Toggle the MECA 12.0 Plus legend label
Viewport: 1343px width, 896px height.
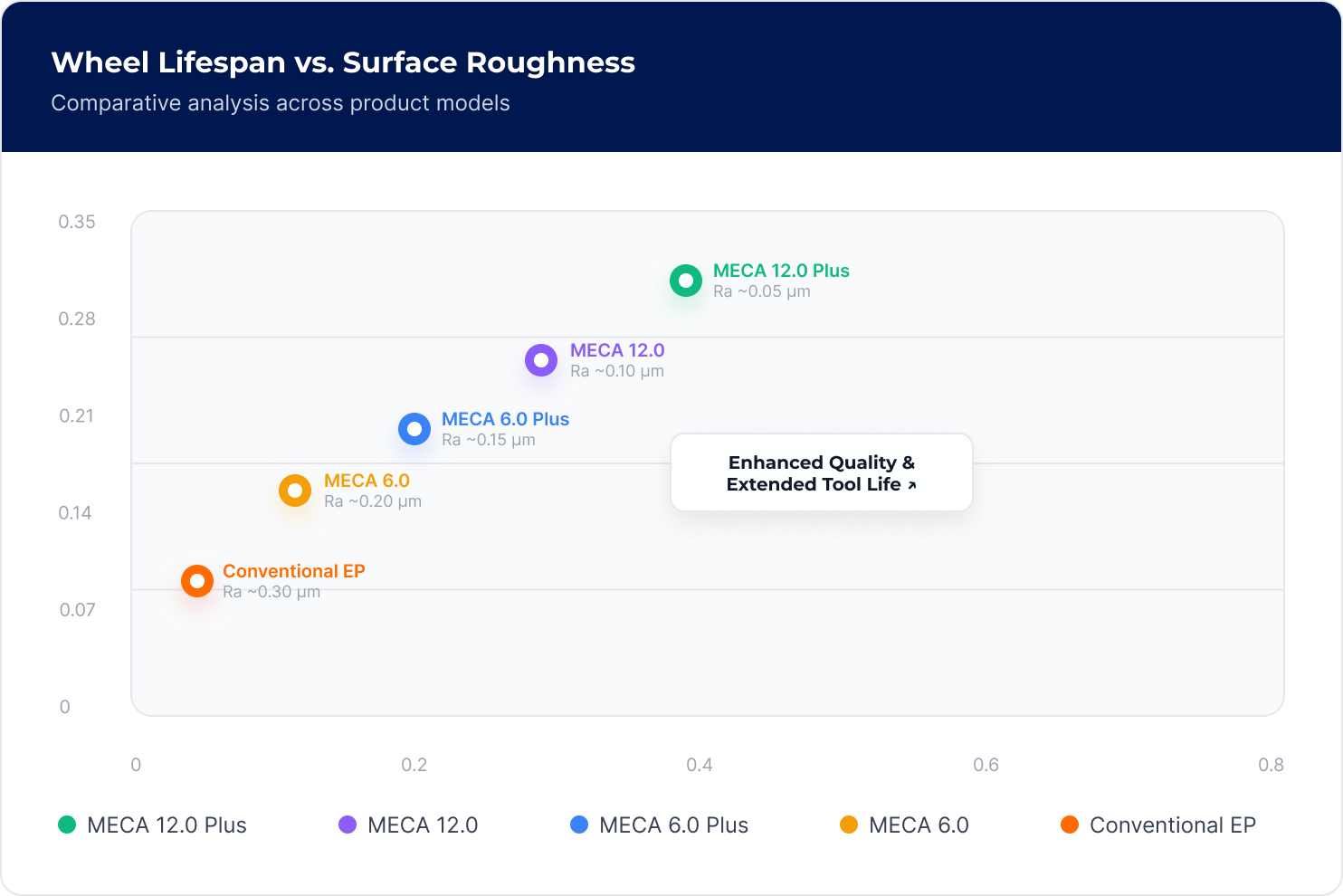pyautogui.click(x=167, y=825)
